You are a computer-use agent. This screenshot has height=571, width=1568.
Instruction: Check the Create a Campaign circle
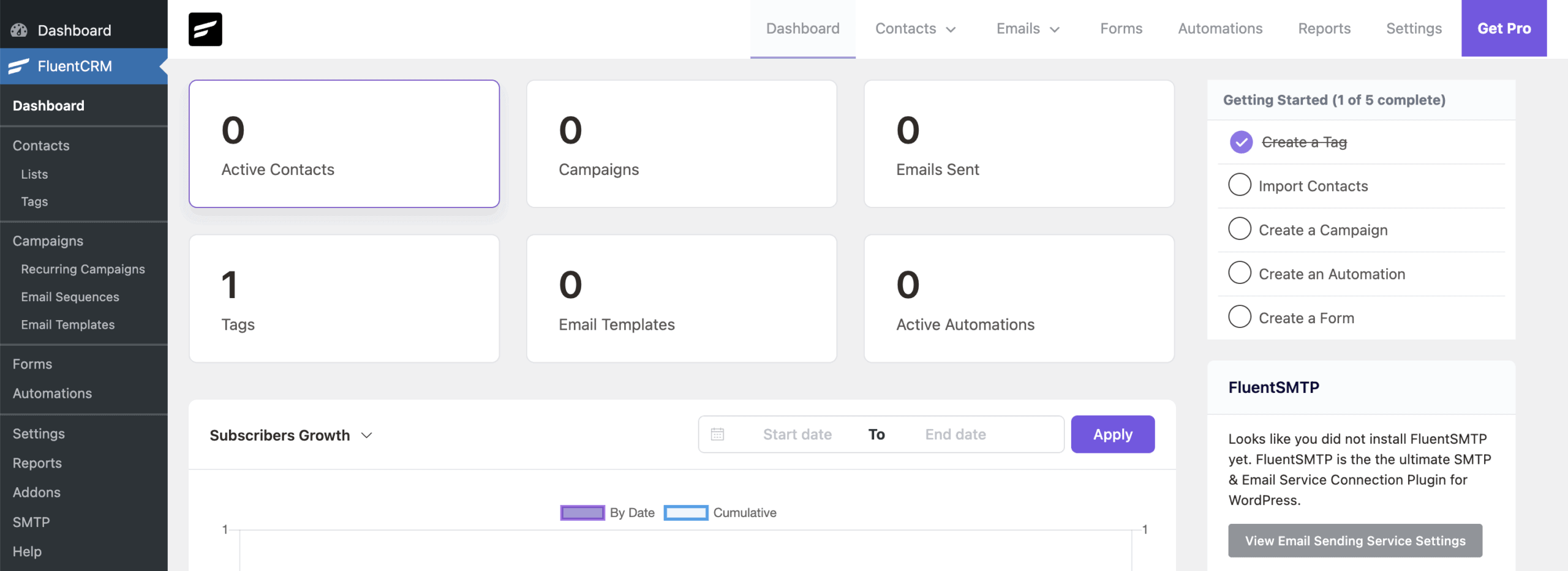(1240, 228)
